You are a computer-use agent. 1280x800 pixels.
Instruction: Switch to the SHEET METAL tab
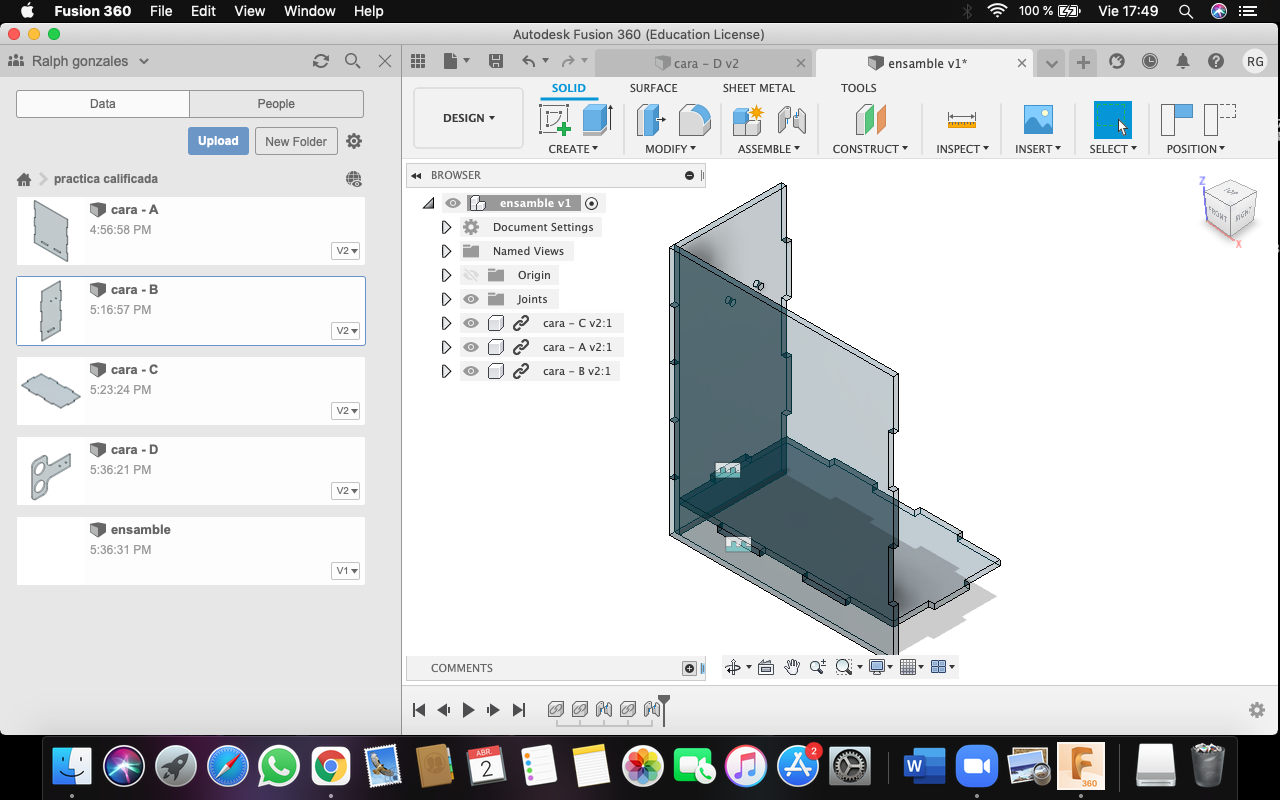(x=759, y=88)
